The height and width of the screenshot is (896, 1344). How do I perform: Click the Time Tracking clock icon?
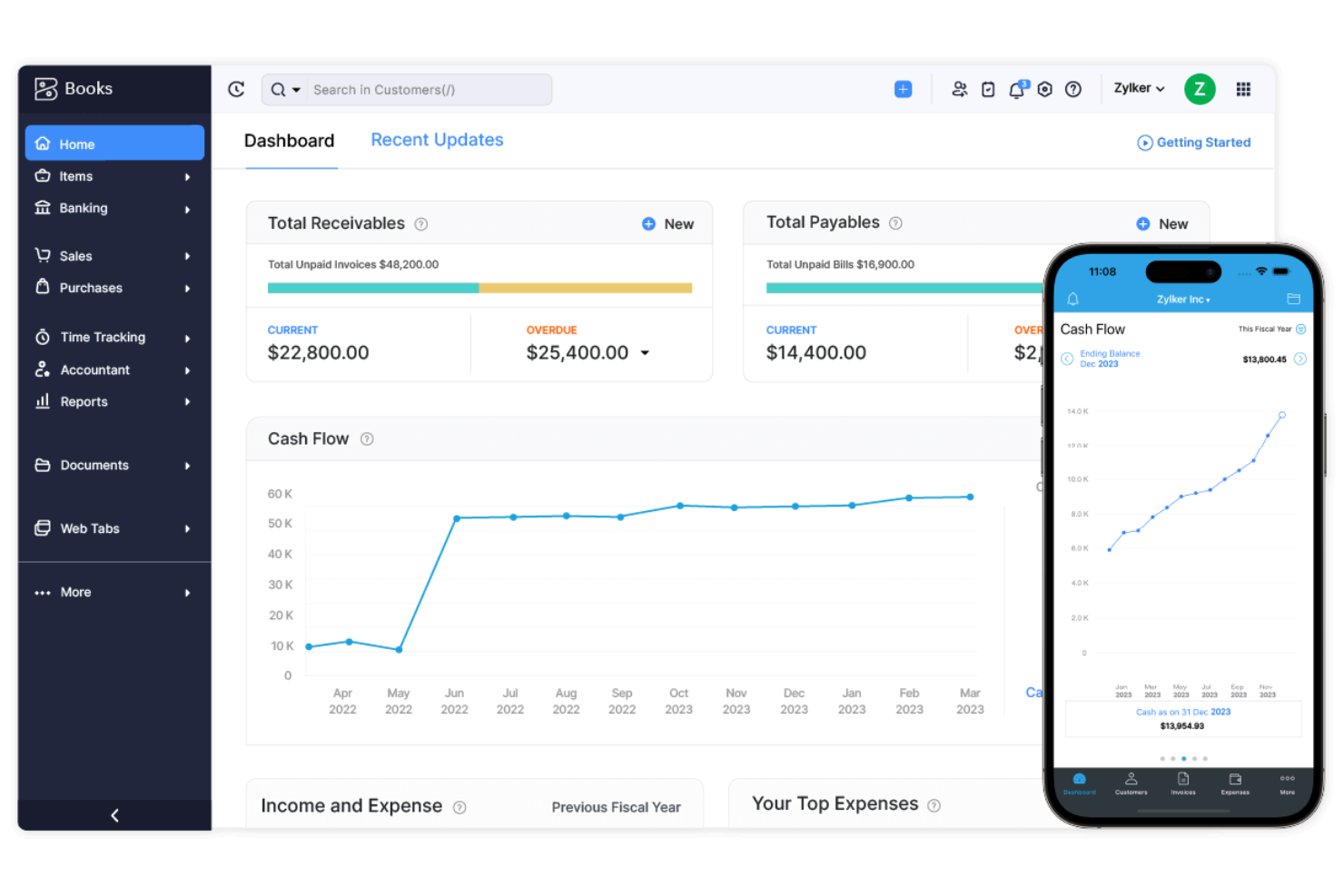(x=43, y=337)
